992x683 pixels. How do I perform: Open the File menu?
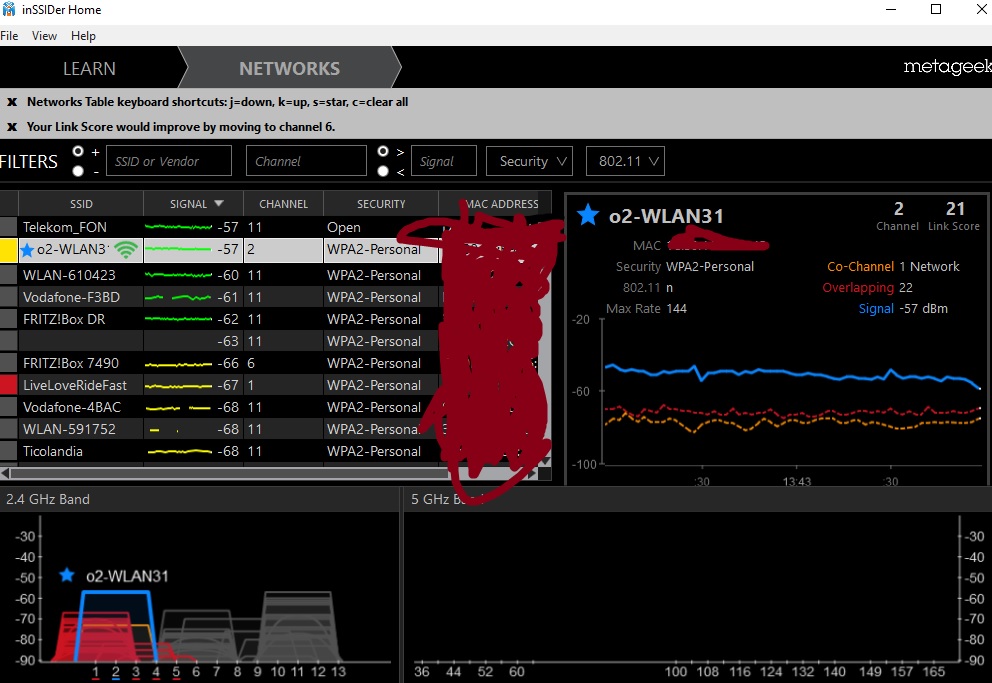pyautogui.click(x=9, y=35)
